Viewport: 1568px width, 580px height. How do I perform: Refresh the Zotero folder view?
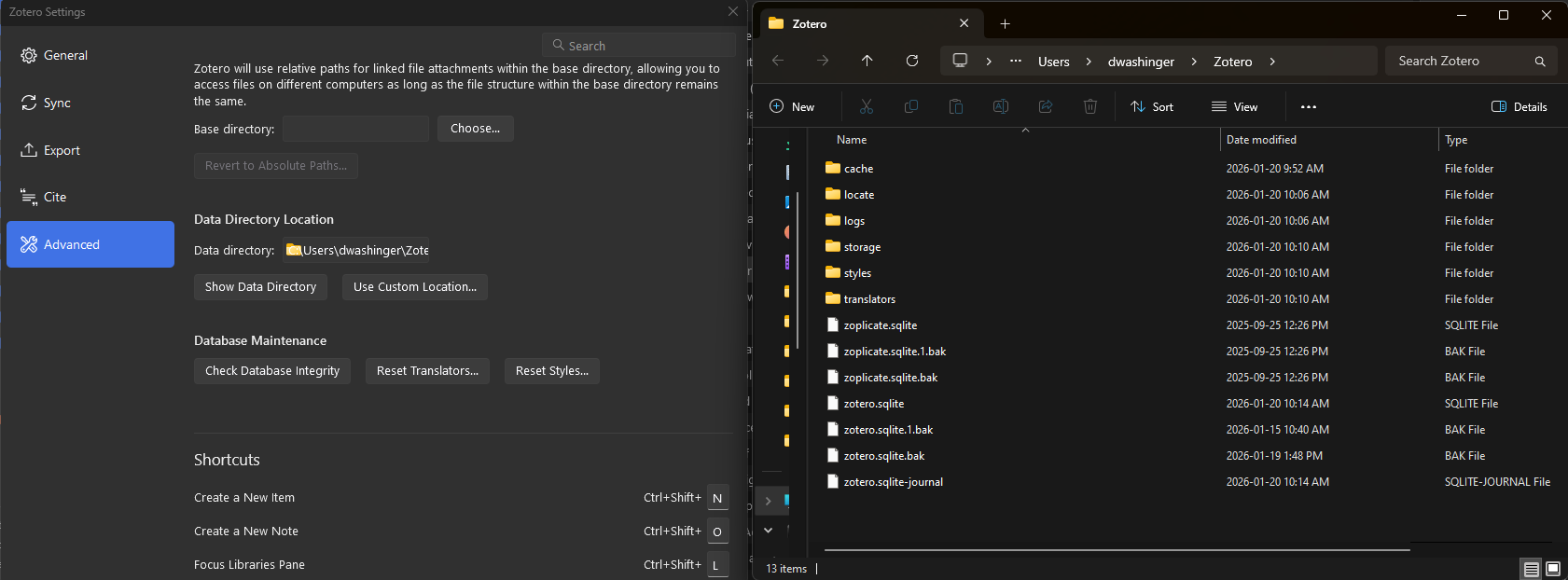912,61
